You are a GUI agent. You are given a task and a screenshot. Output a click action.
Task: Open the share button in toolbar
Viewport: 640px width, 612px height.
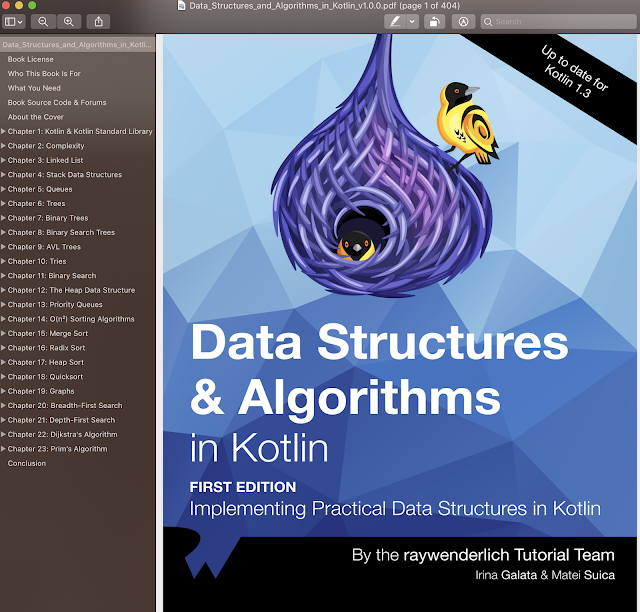(x=98, y=22)
